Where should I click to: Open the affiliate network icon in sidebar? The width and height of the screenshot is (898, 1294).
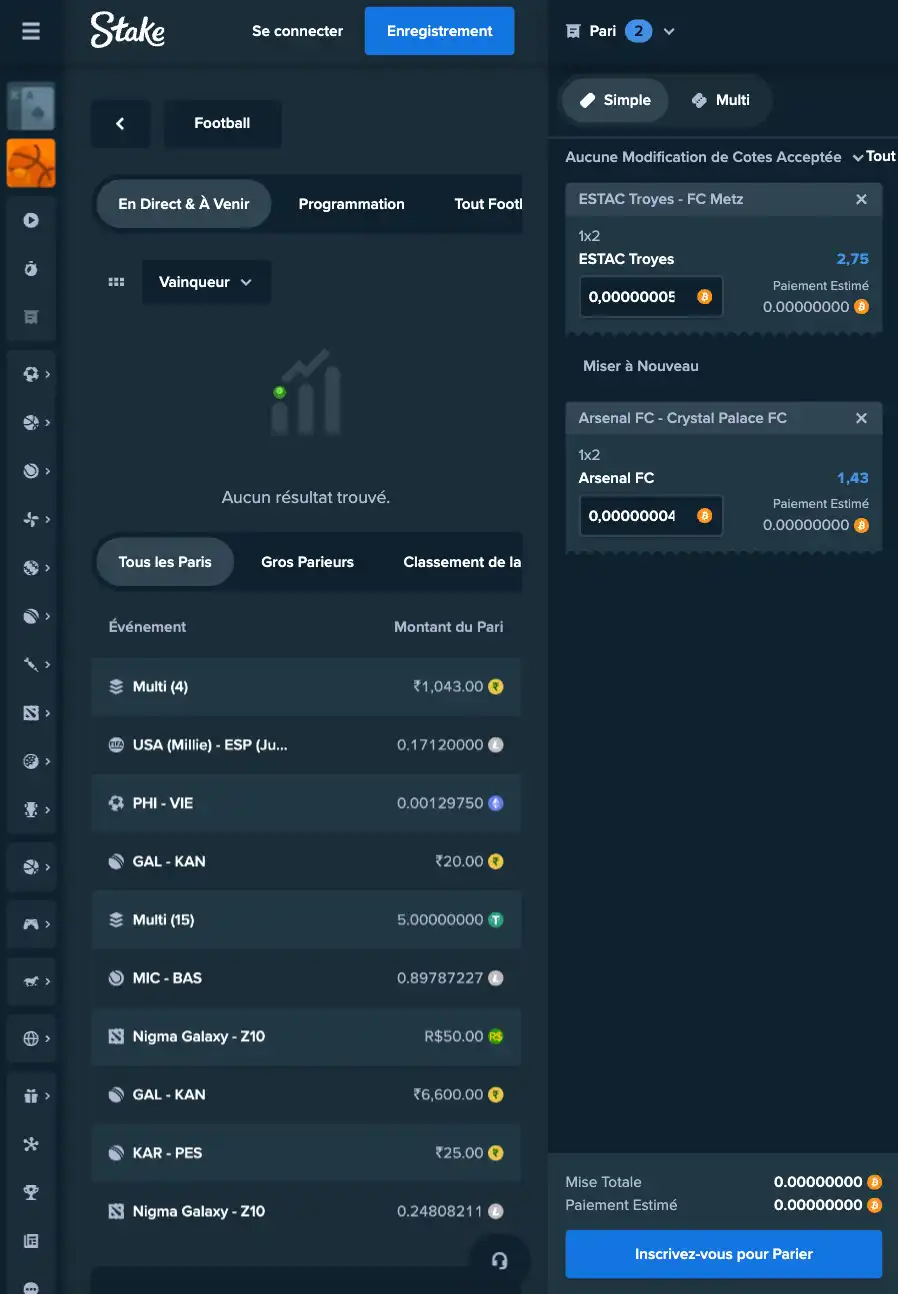coord(31,1144)
